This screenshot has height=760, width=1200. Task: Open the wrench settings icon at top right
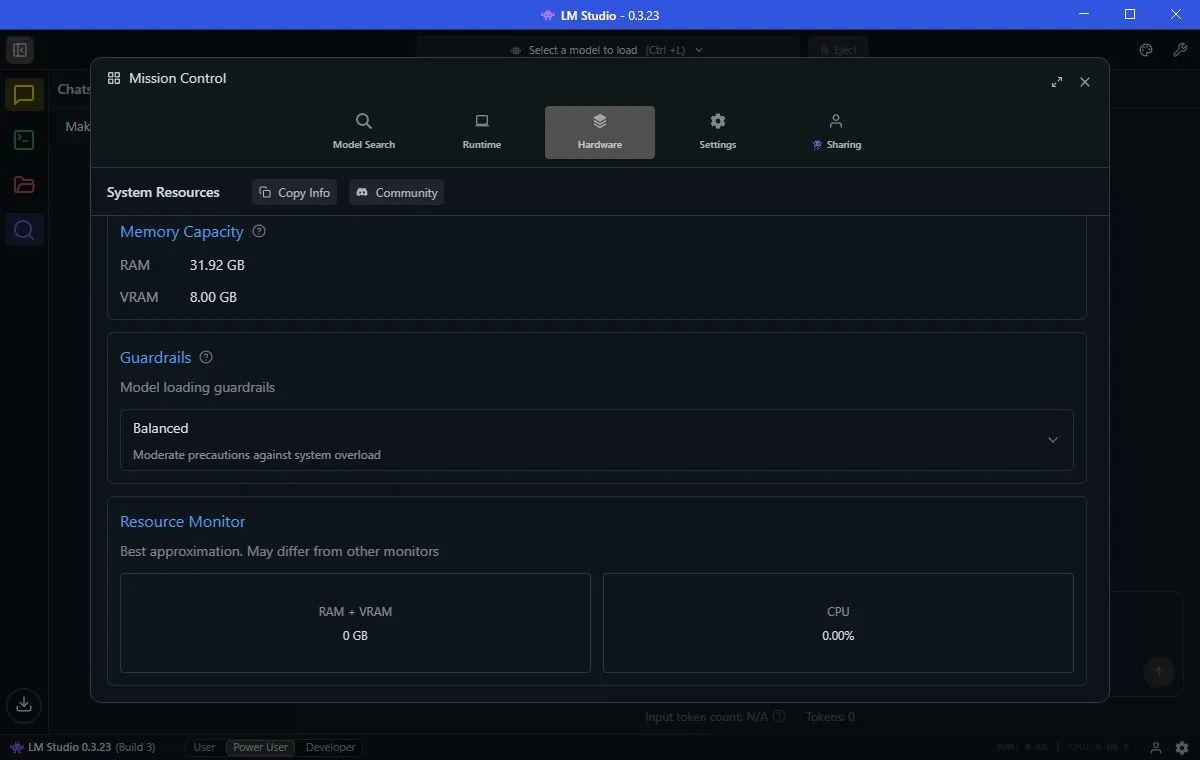[1180, 49]
